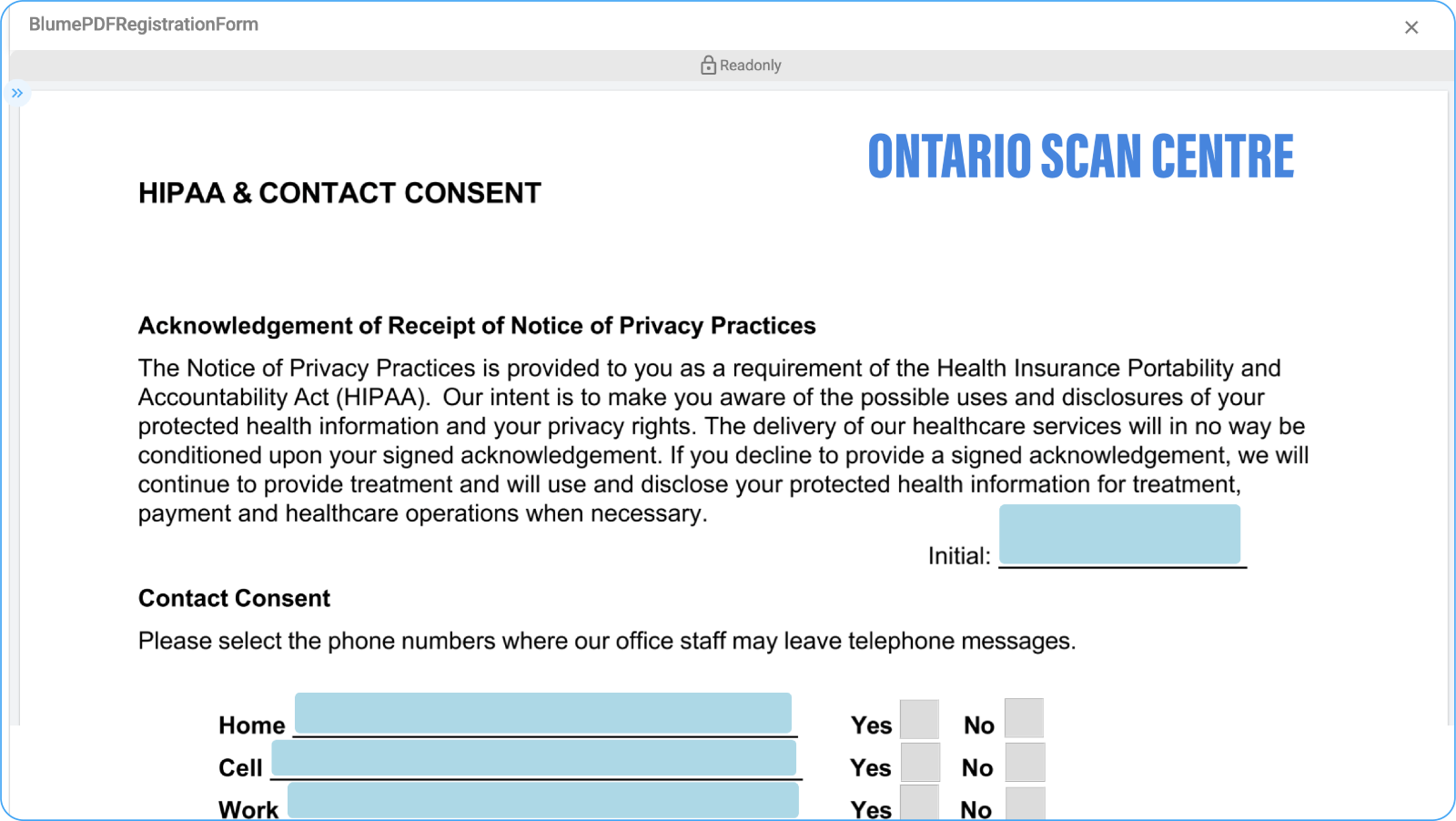This screenshot has height=821, width=1456.
Task: Click the Ontario Scan Centre logo
Action: [x=1080, y=157]
